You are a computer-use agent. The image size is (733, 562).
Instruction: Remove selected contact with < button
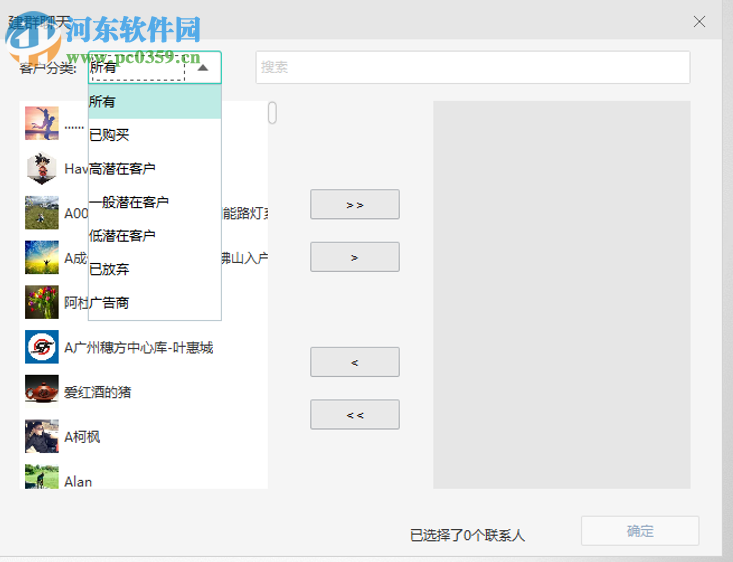tap(355, 362)
